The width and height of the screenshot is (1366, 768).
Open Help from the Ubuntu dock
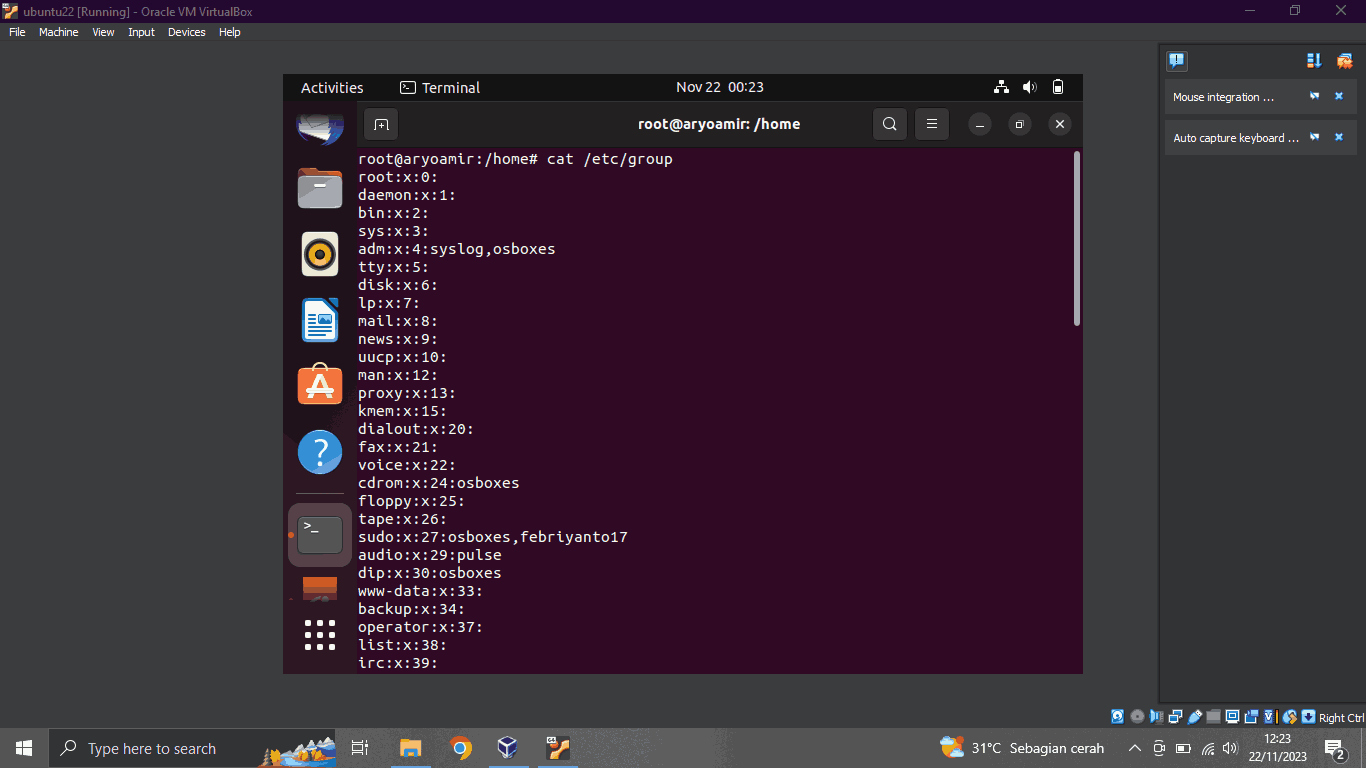click(320, 452)
